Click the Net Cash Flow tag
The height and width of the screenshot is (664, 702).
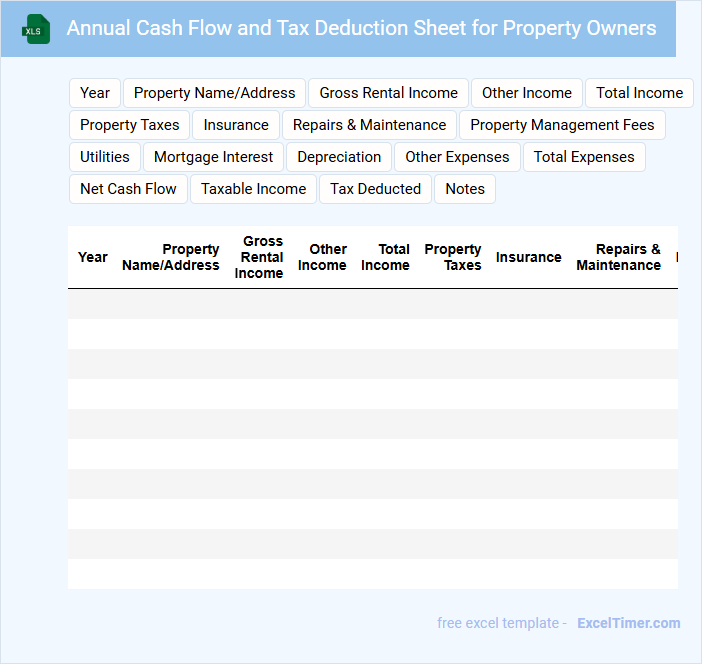click(x=128, y=189)
